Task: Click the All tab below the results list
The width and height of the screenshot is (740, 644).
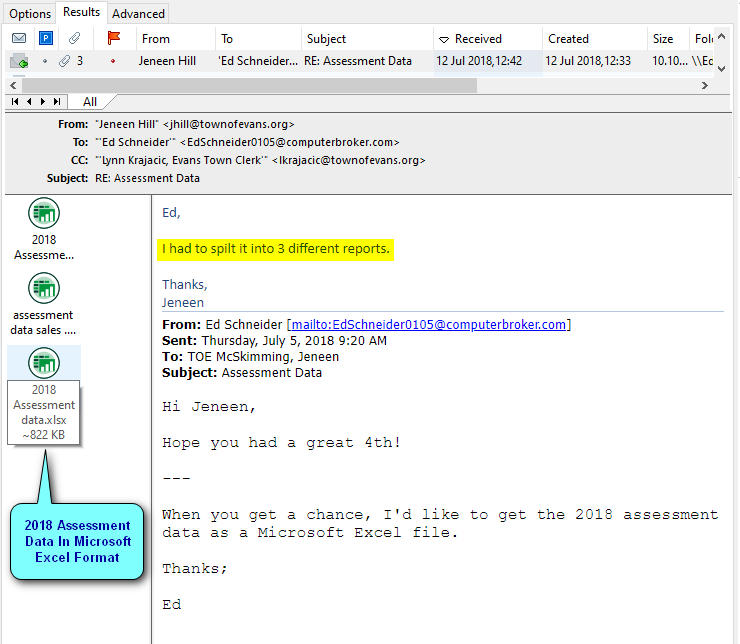Action: tap(90, 101)
